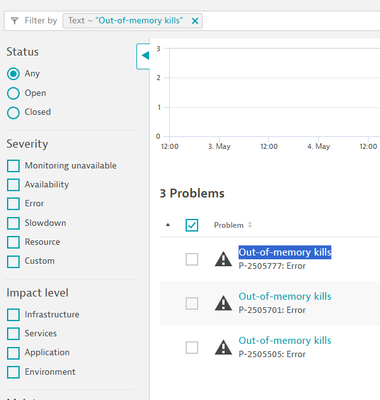The image size is (380, 400).
Task: Click the filter funnel icon
Action: coord(14,21)
